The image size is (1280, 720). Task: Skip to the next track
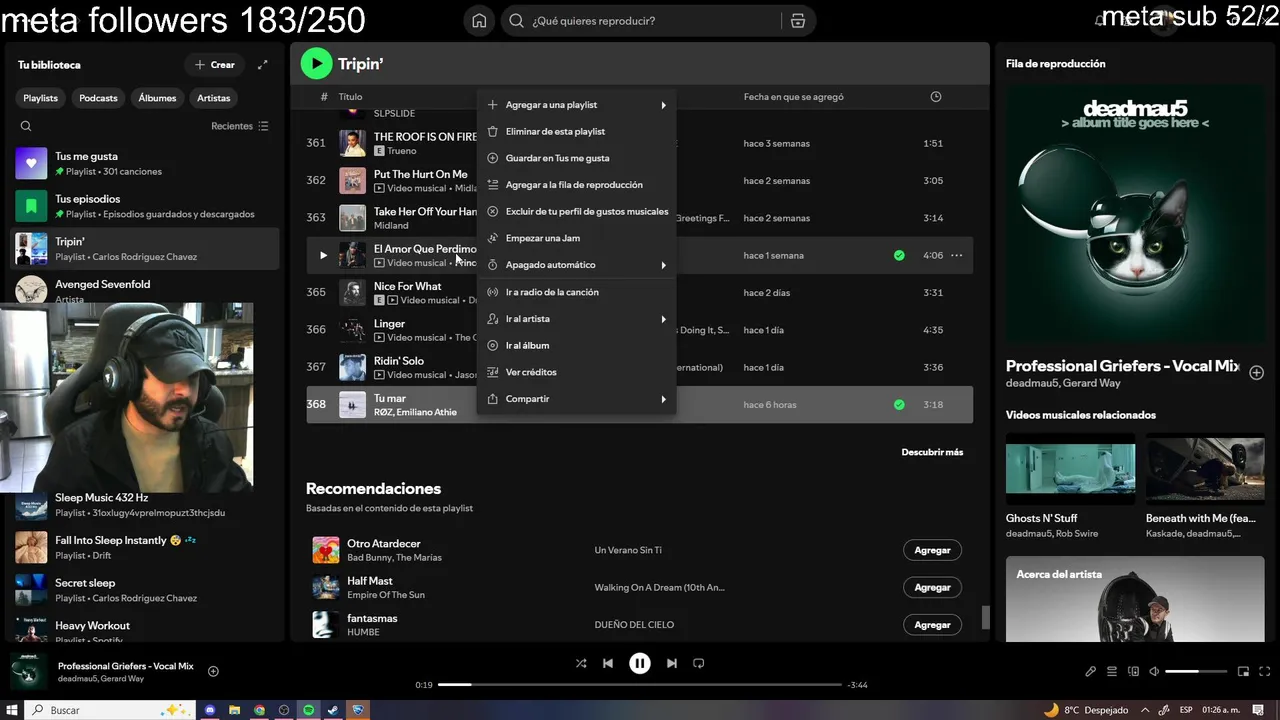(672, 663)
